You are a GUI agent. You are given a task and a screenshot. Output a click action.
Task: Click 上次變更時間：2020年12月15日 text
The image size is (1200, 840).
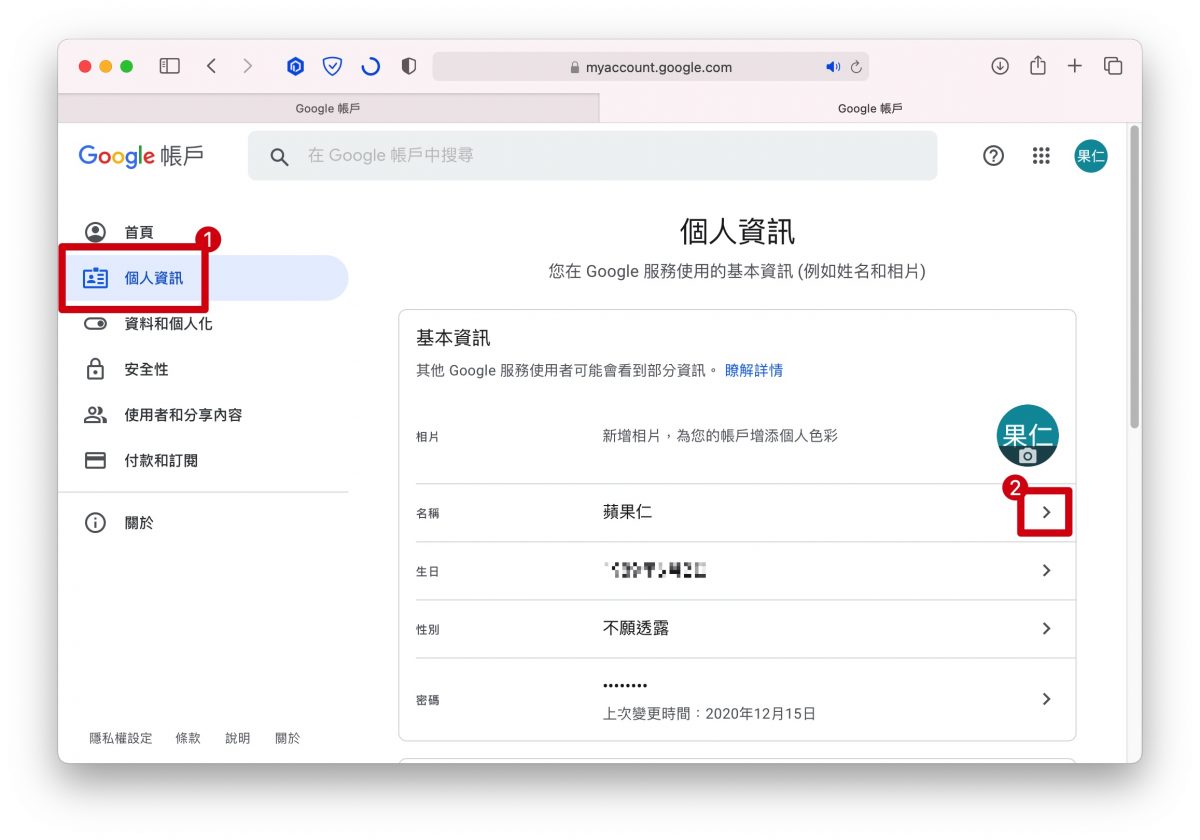(x=709, y=714)
